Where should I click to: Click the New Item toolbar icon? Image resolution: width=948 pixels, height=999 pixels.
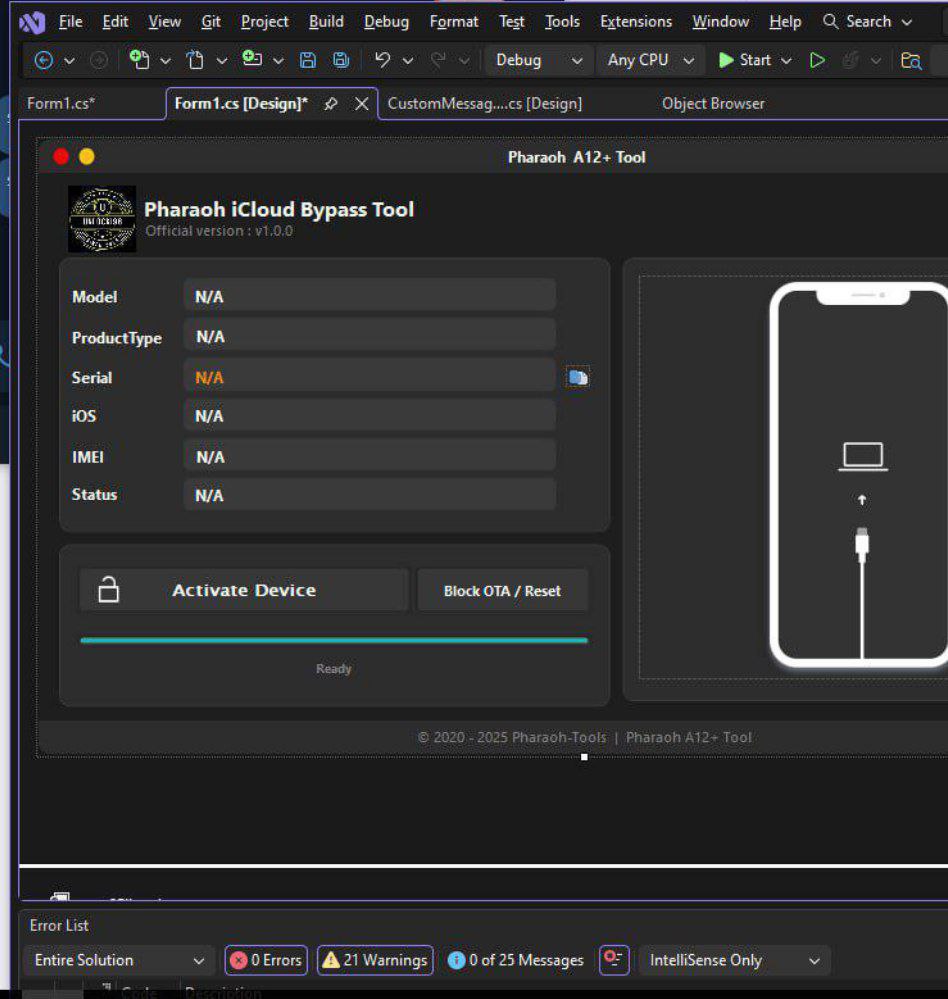[x=139, y=60]
